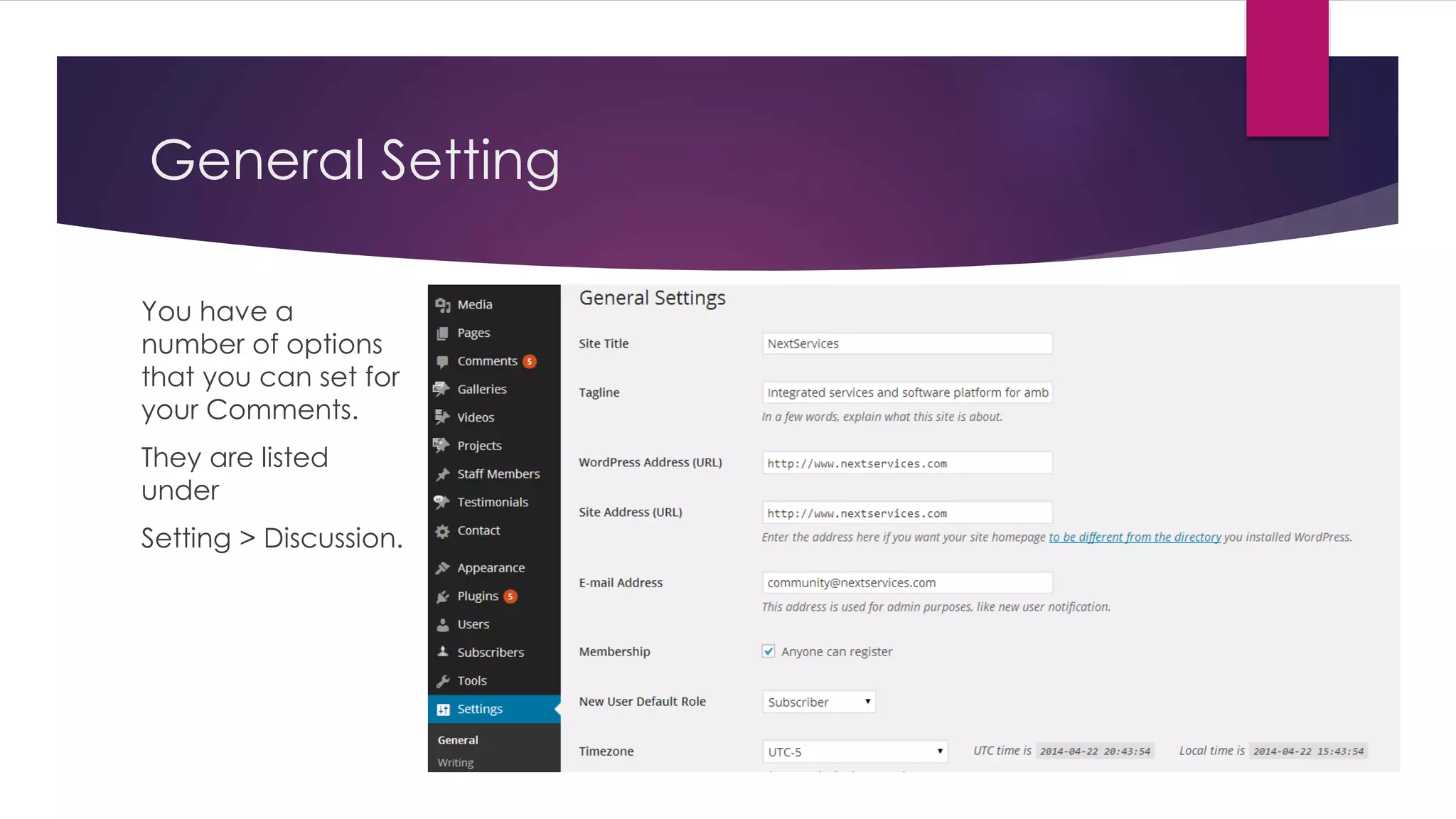Viewport: 1456px width, 819px height.
Task: Click the 'Tagline' row label
Action: (x=599, y=392)
